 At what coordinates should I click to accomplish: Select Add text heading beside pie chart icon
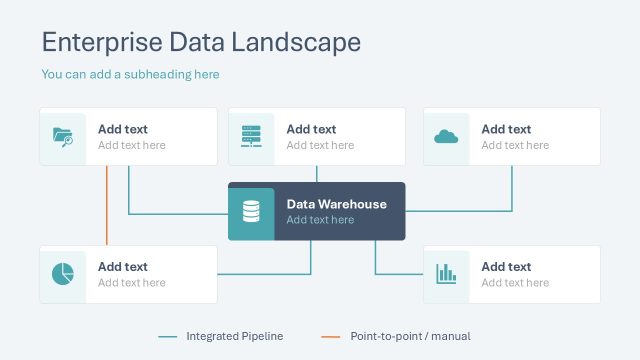[123, 267]
